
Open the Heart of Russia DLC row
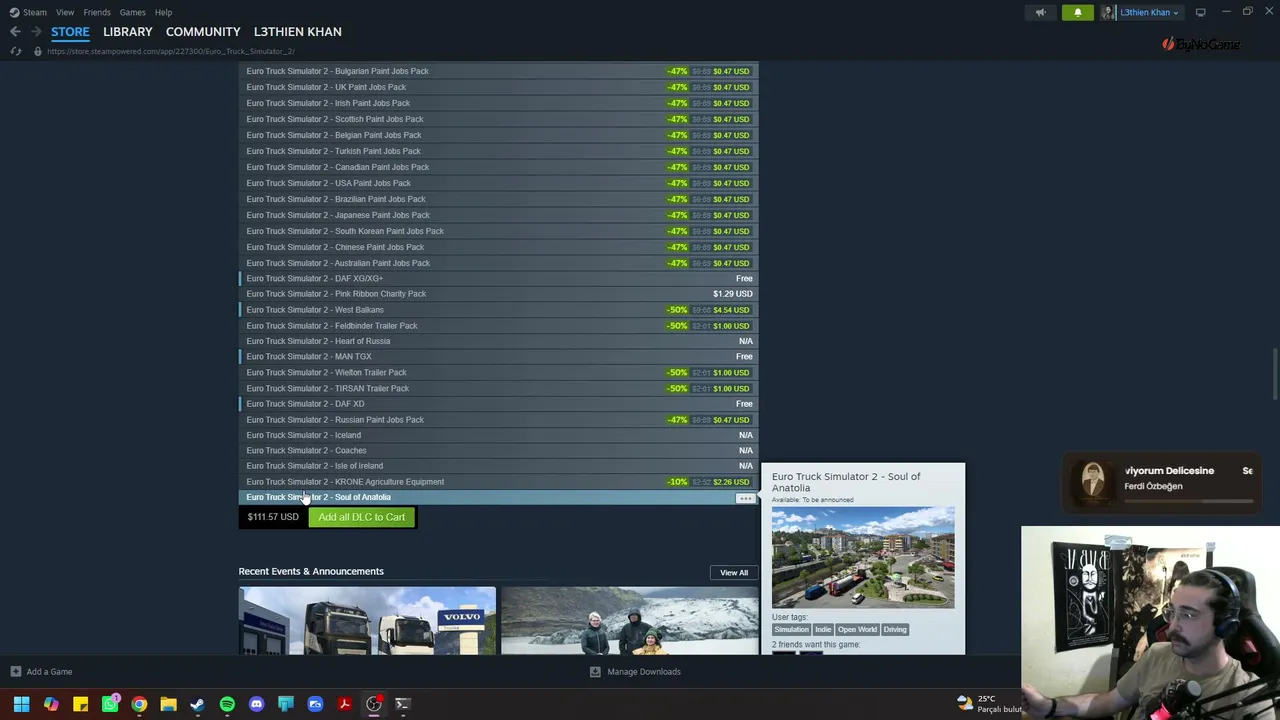[499, 341]
